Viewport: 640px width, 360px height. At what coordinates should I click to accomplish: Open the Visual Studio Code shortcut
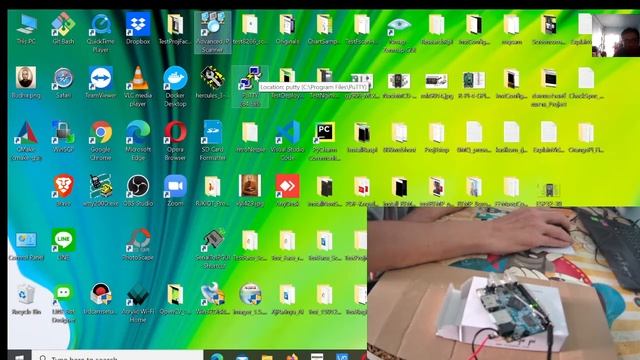287,141
